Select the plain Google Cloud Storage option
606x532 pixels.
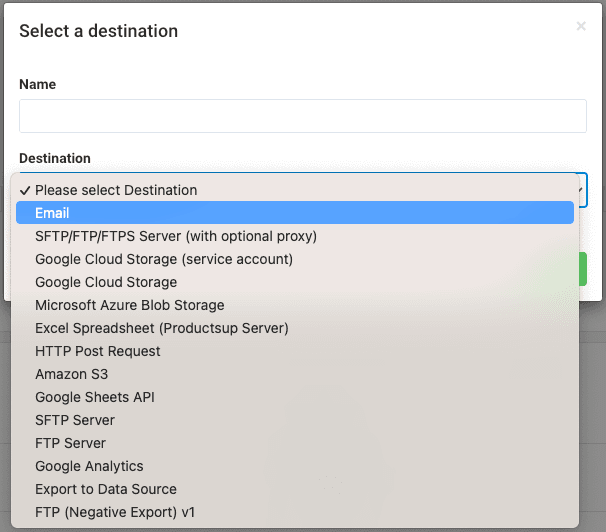tap(106, 282)
